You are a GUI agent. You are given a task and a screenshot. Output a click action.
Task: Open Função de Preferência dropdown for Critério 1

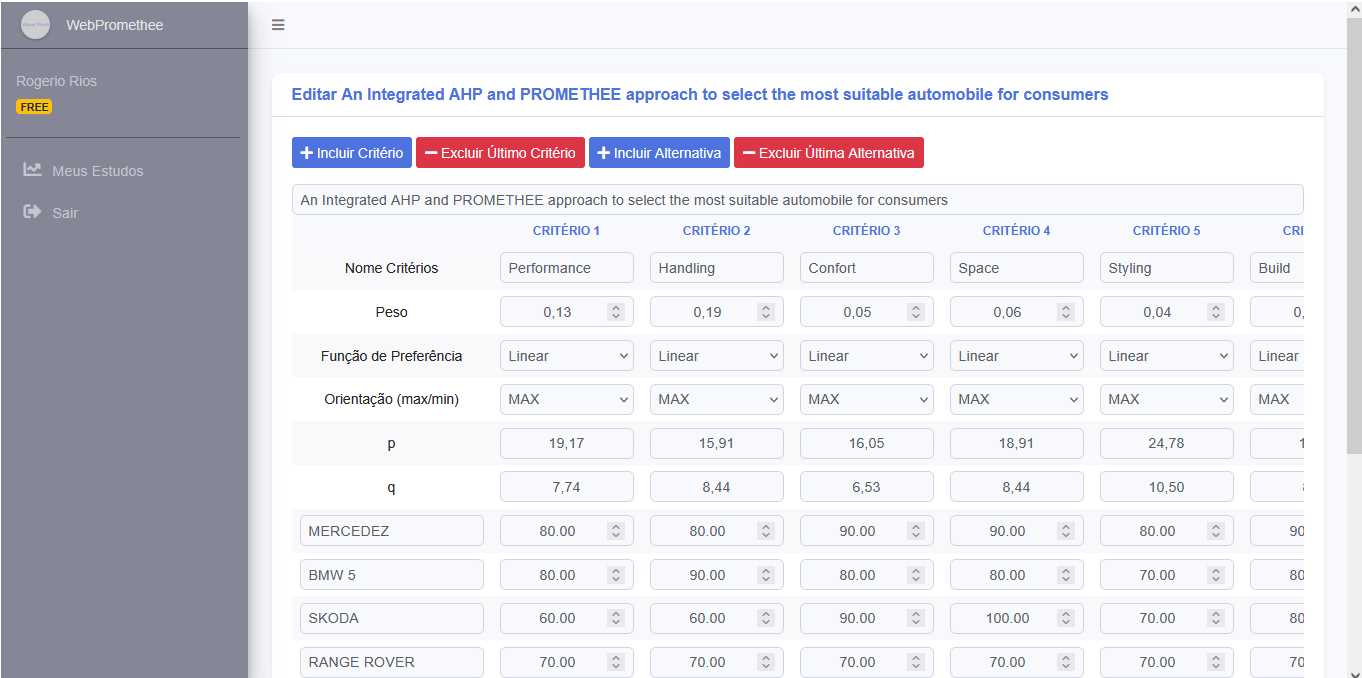567,356
